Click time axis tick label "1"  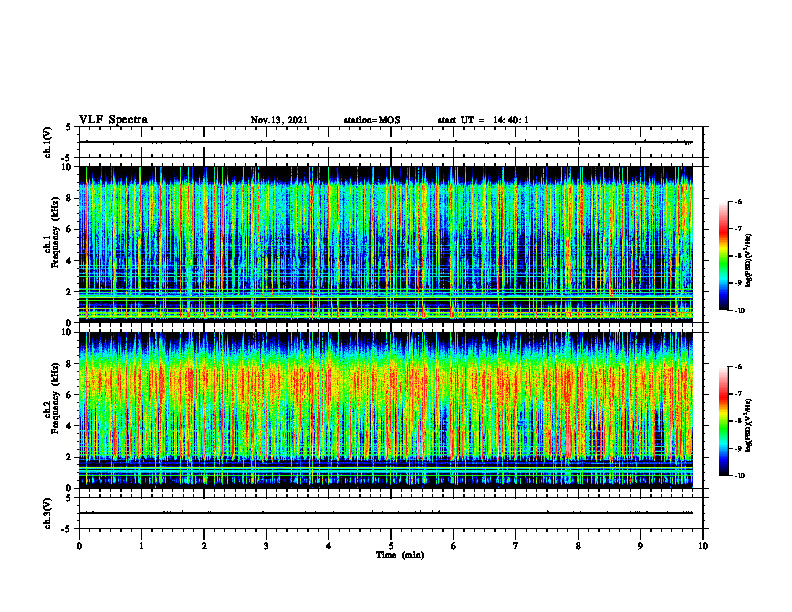(141, 546)
